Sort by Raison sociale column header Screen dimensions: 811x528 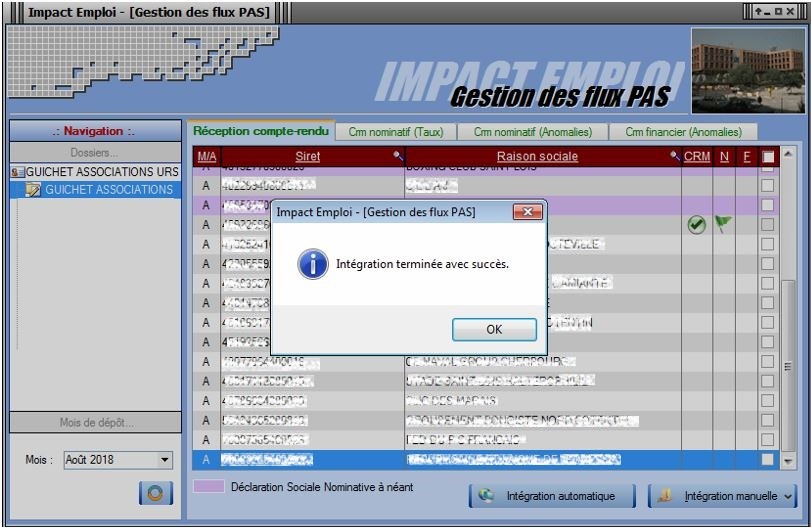537,156
